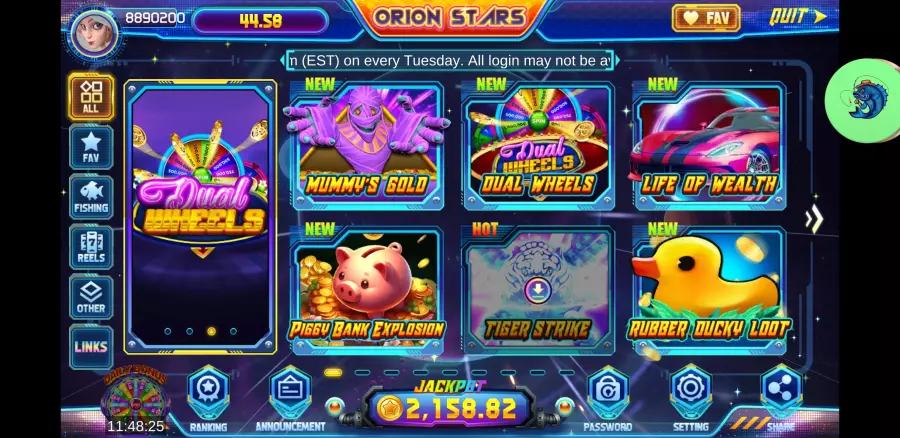Open the Ranking icon

(208, 392)
